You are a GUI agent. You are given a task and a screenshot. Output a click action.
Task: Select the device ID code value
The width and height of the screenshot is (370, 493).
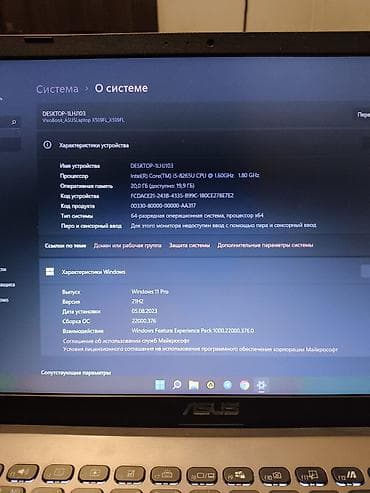tap(182, 195)
